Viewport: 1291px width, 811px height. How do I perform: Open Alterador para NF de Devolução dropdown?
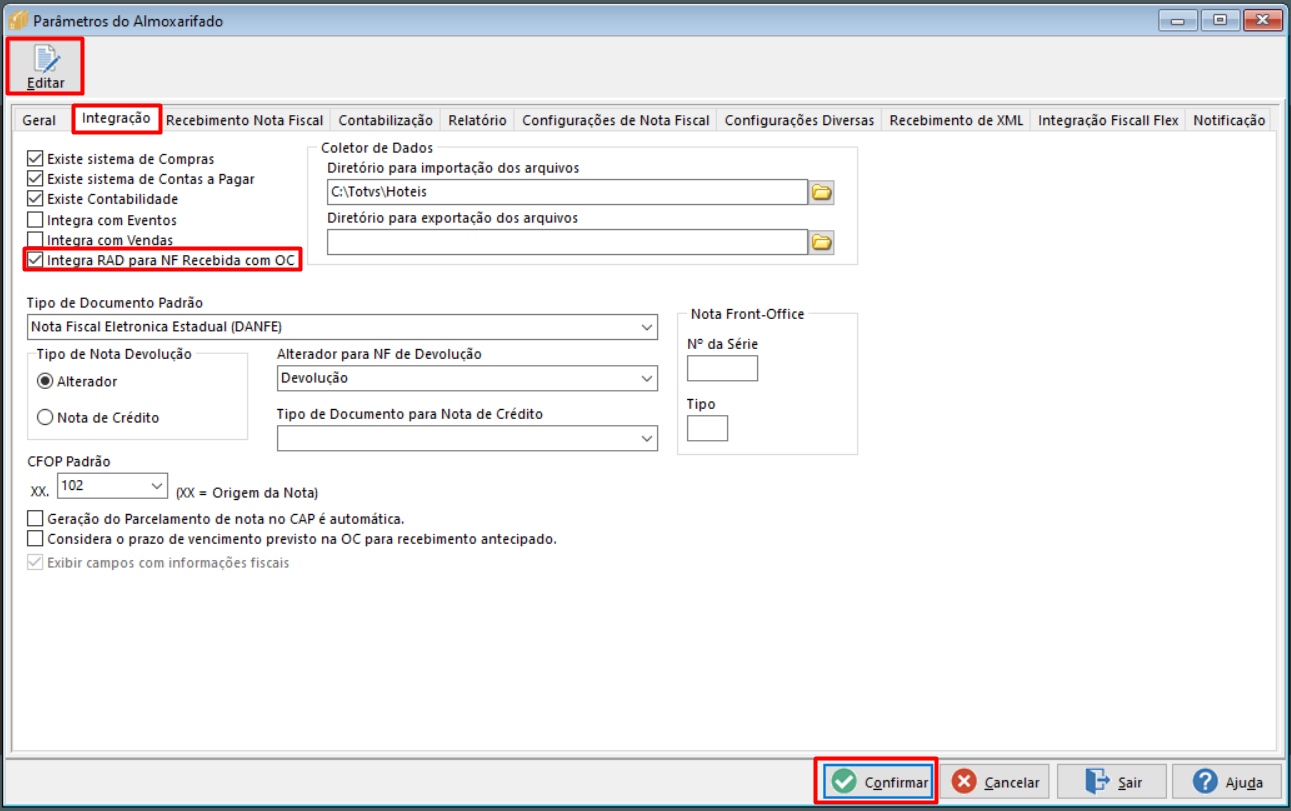click(646, 378)
